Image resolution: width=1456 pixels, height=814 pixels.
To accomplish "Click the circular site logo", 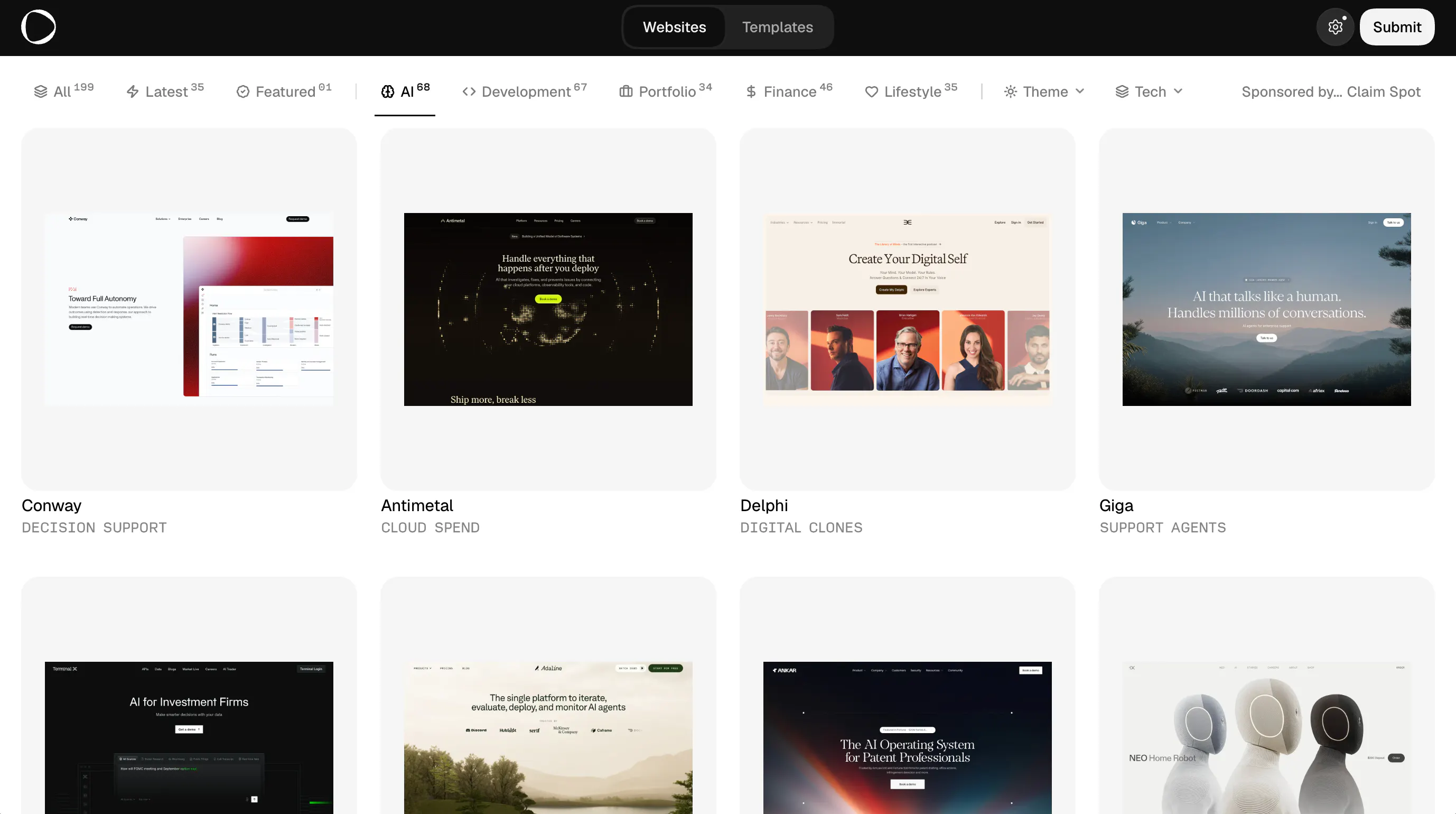I will 39,26.
